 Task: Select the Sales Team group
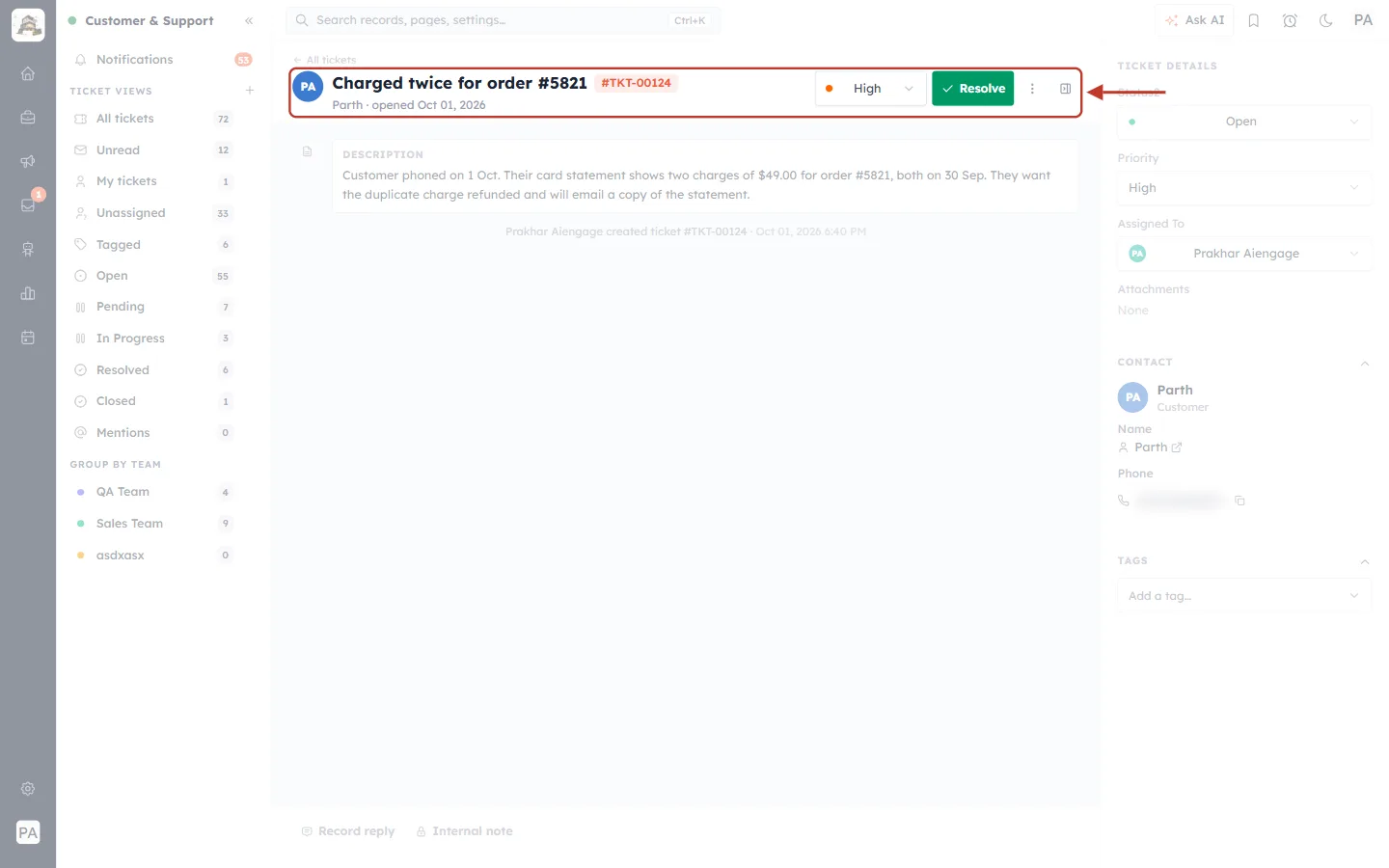click(153, 524)
